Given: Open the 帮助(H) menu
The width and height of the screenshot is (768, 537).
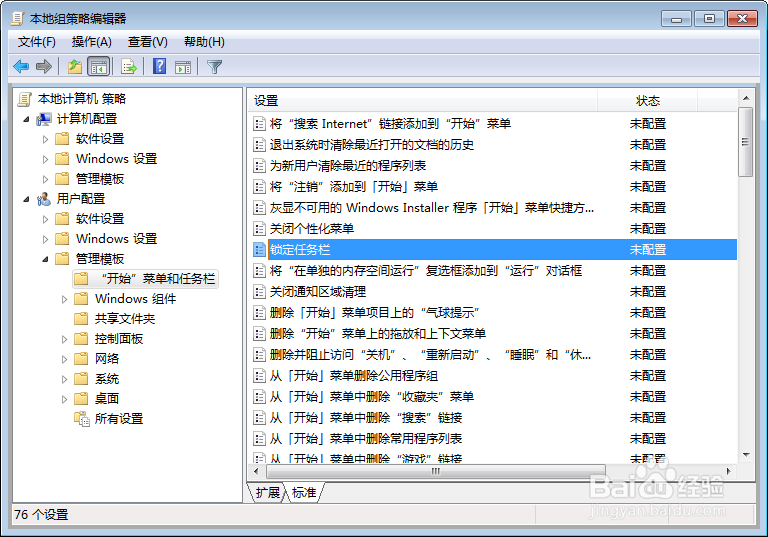Looking at the screenshot, I should pyautogui.click(x=204, y=42).
